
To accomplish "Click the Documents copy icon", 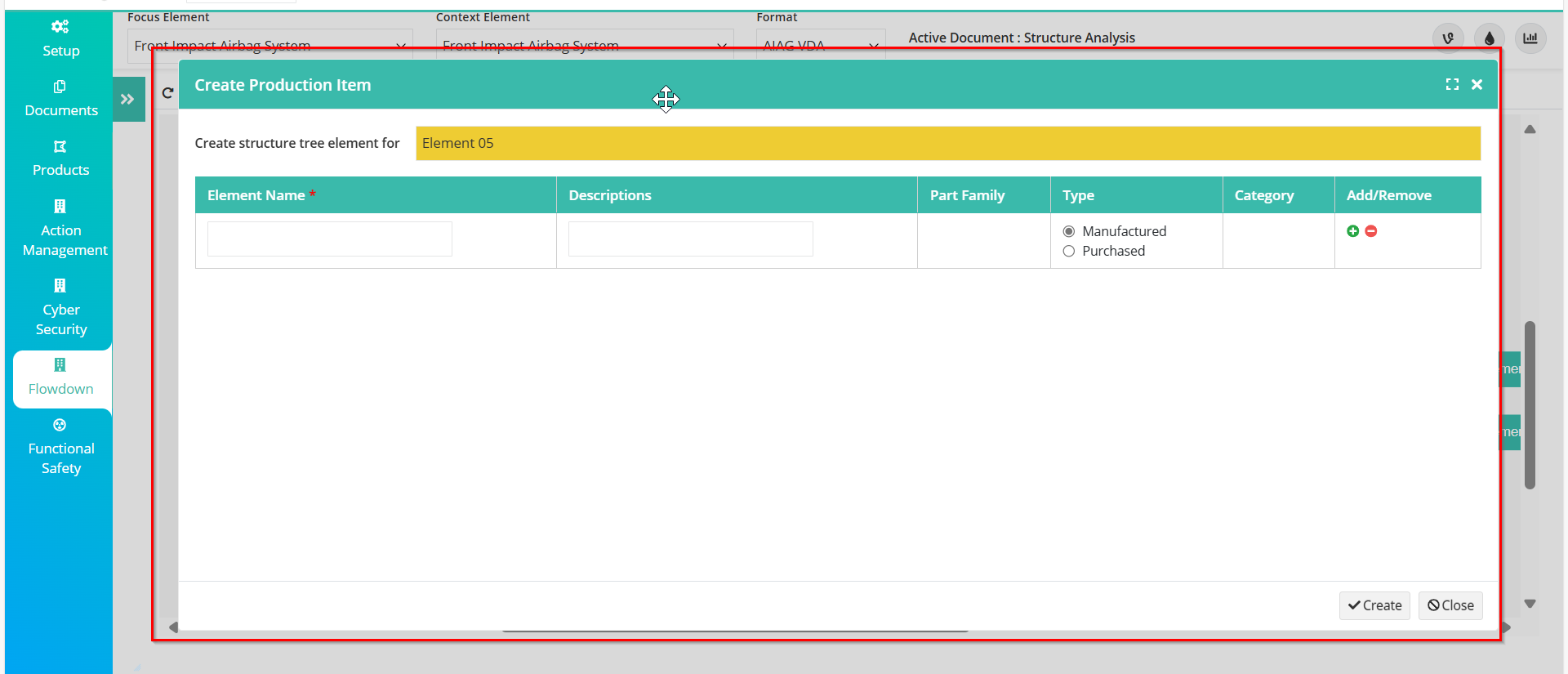I will click(x=60, y=87).
